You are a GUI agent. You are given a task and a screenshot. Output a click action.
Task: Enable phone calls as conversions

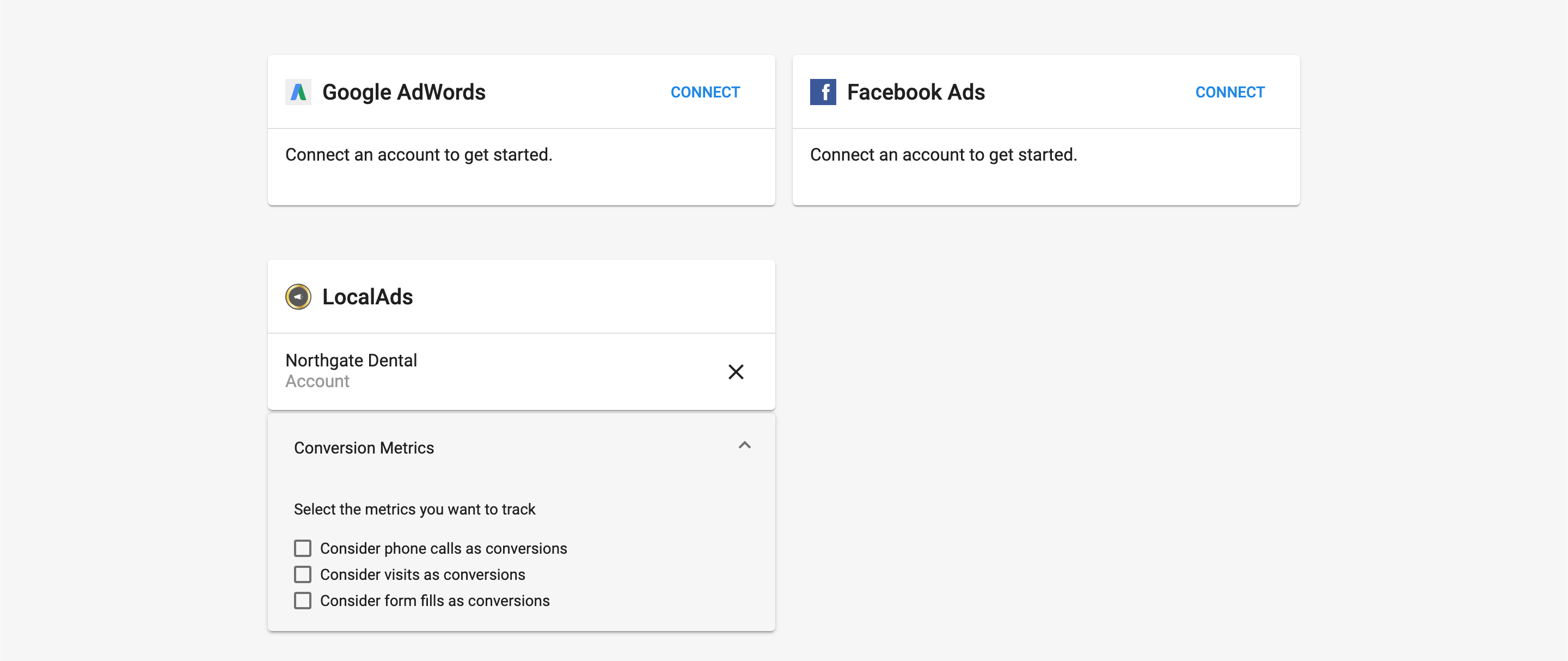click(x=303, y=548)
